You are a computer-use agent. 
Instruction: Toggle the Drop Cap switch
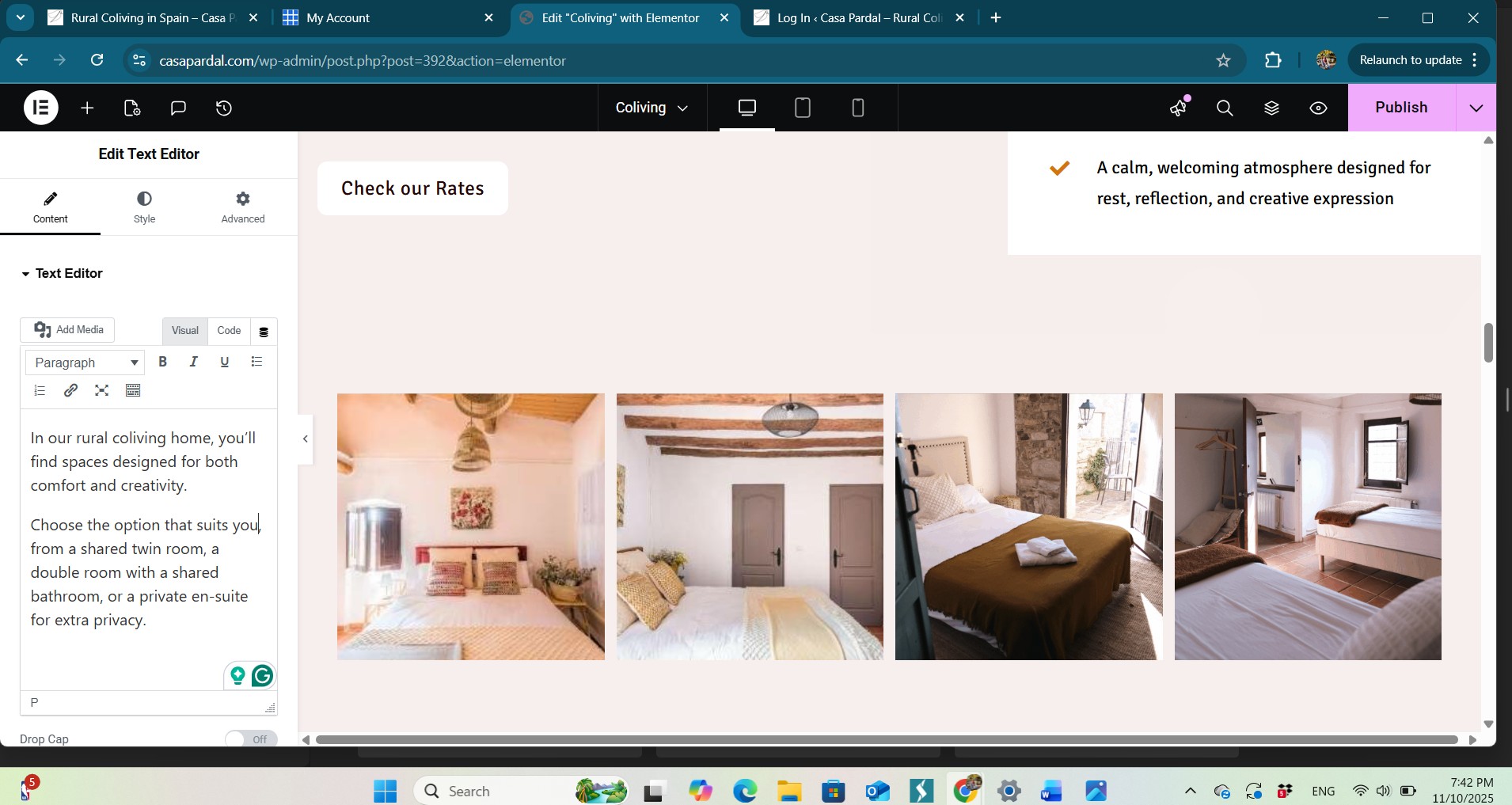pos(251,739)
